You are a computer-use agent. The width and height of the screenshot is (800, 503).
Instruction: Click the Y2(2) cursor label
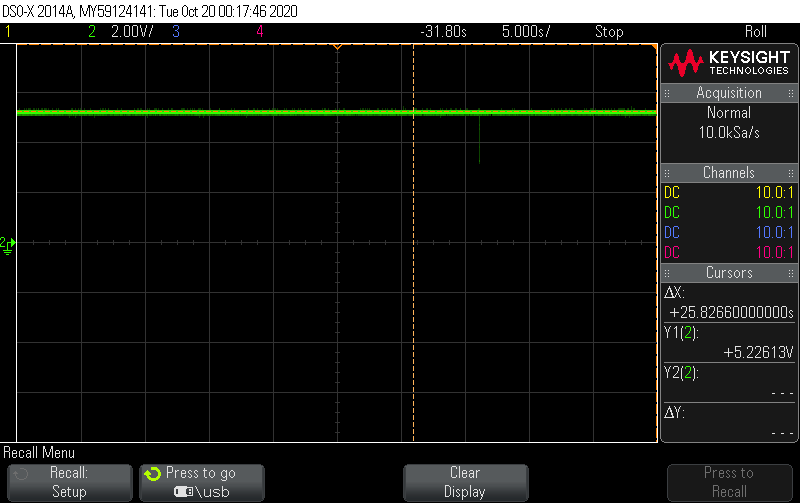681,373
